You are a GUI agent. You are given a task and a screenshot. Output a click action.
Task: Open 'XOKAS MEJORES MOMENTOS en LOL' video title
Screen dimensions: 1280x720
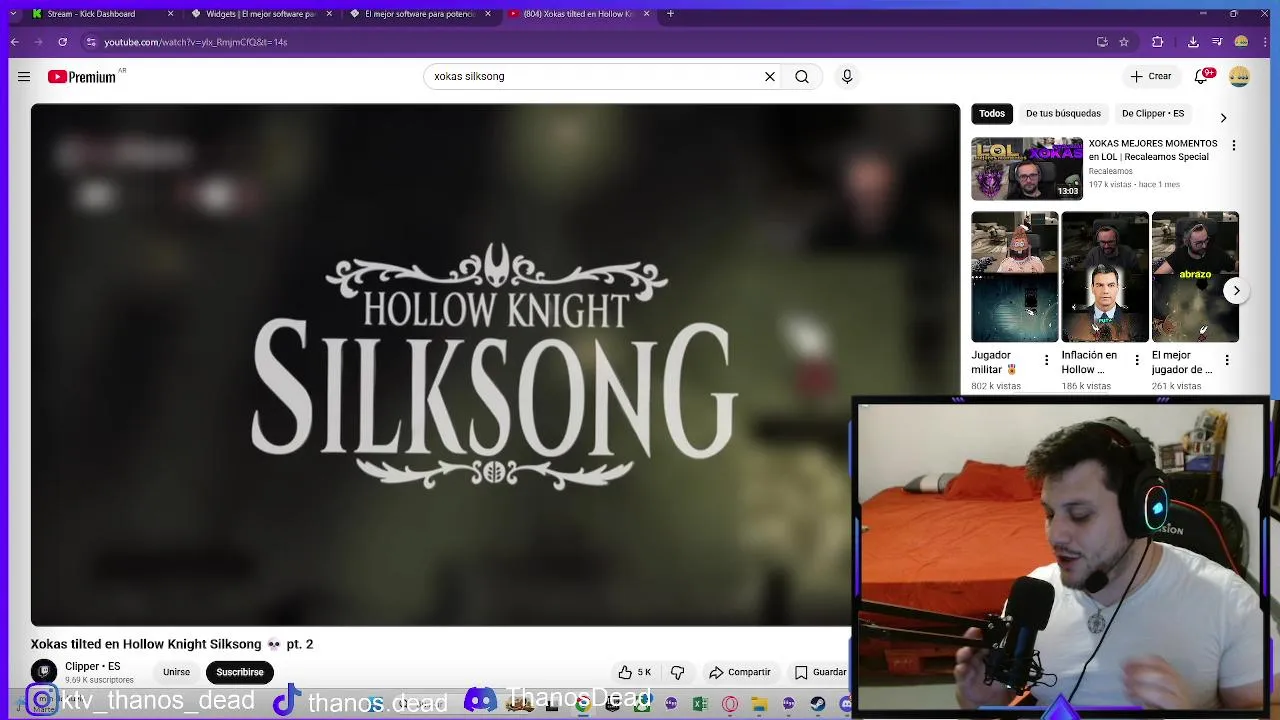(x=1153, y=150)
